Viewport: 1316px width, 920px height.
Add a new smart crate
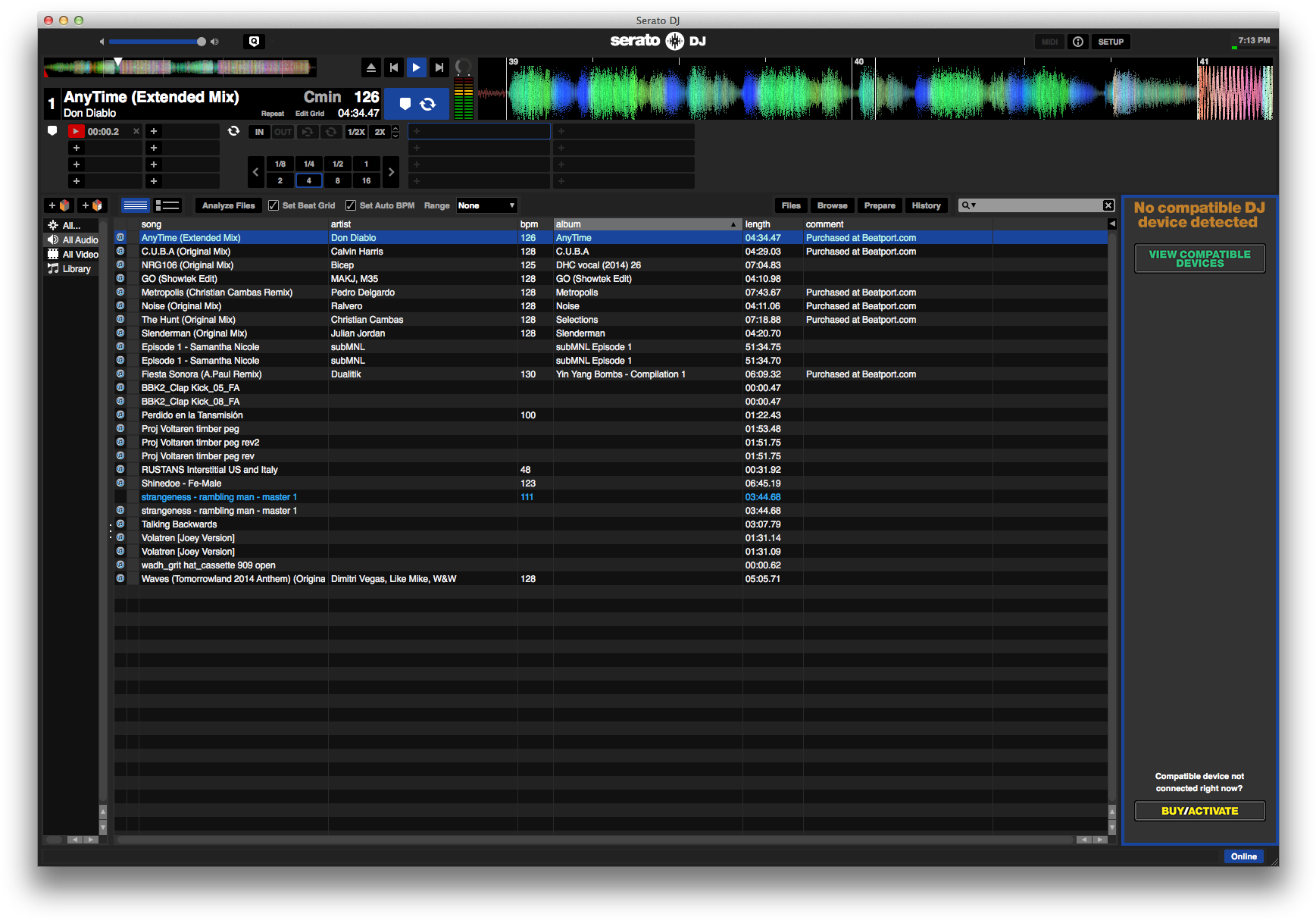[x=92, y=205]
